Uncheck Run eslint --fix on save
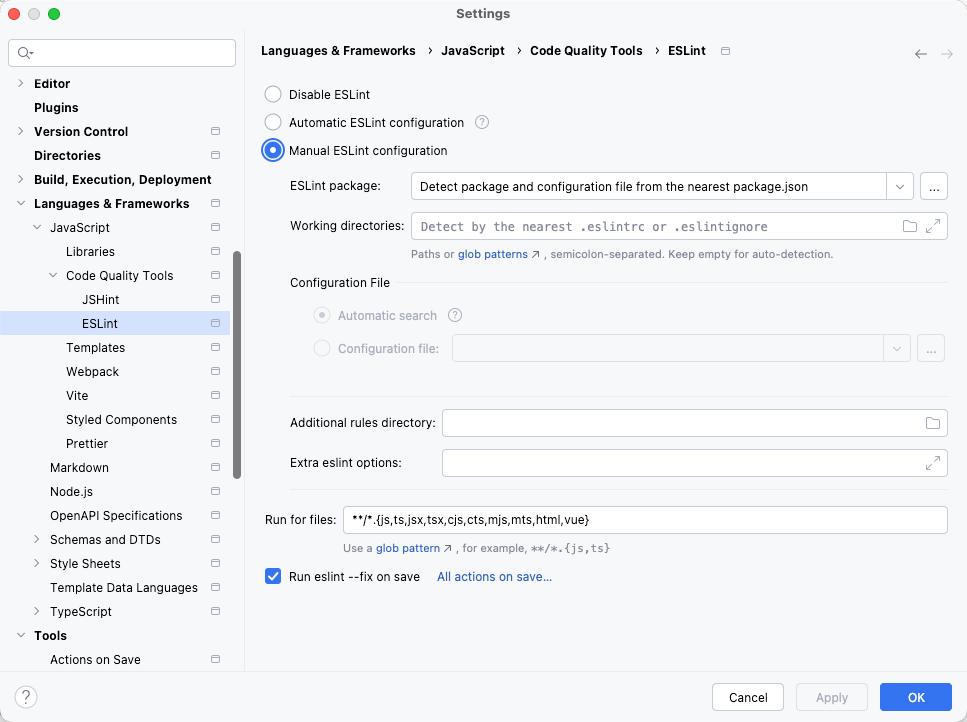 coord(273,577)
